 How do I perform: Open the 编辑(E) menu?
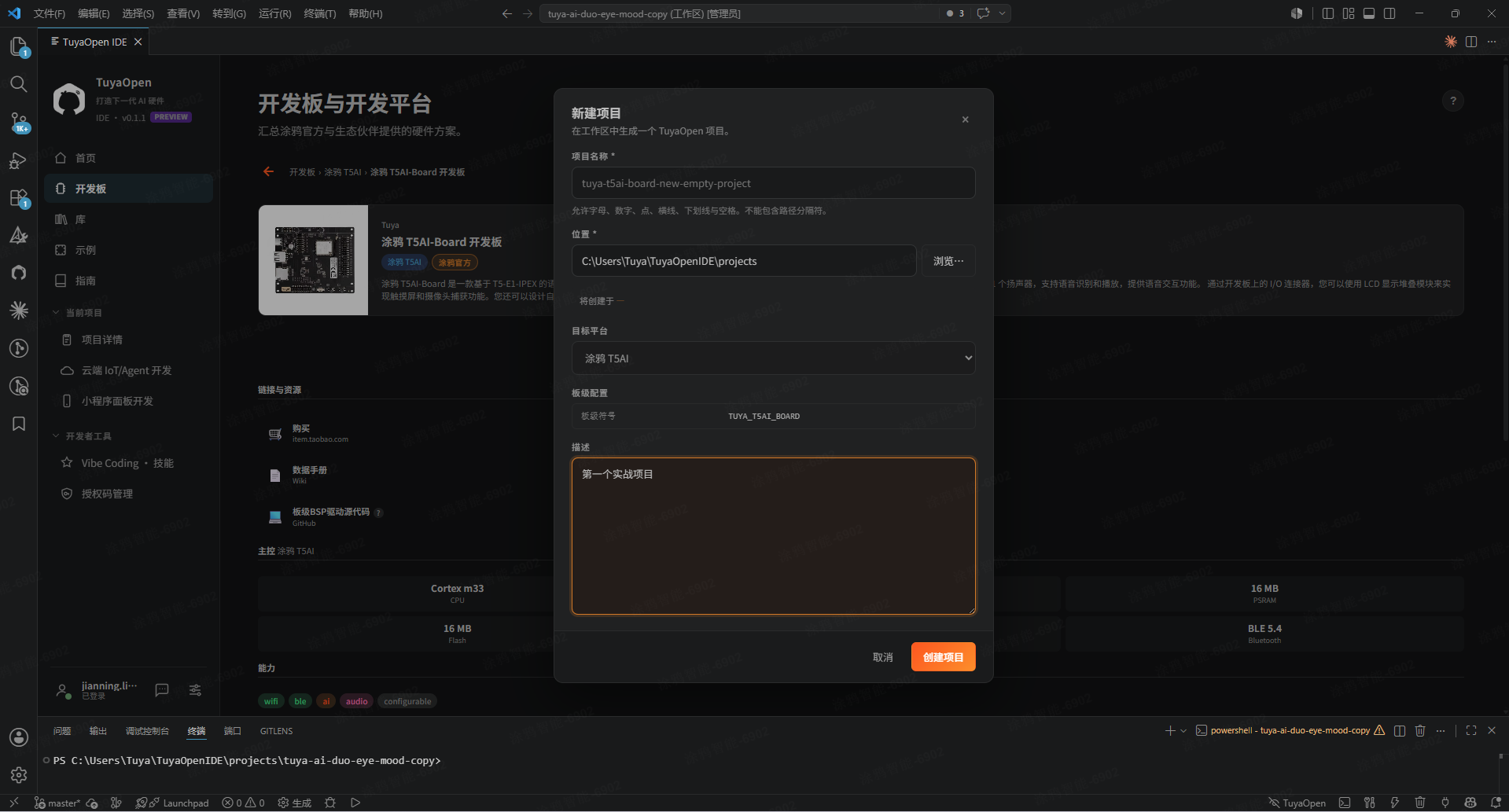point(94,13)
